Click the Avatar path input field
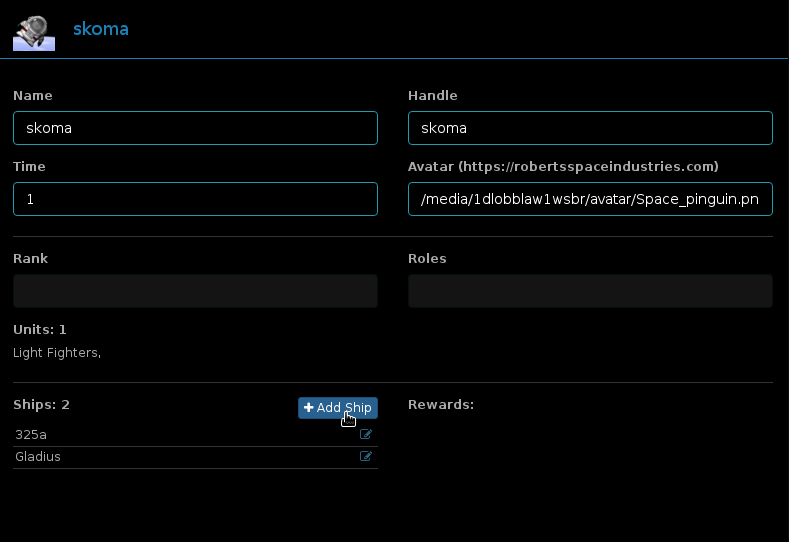 click(590, 199)
